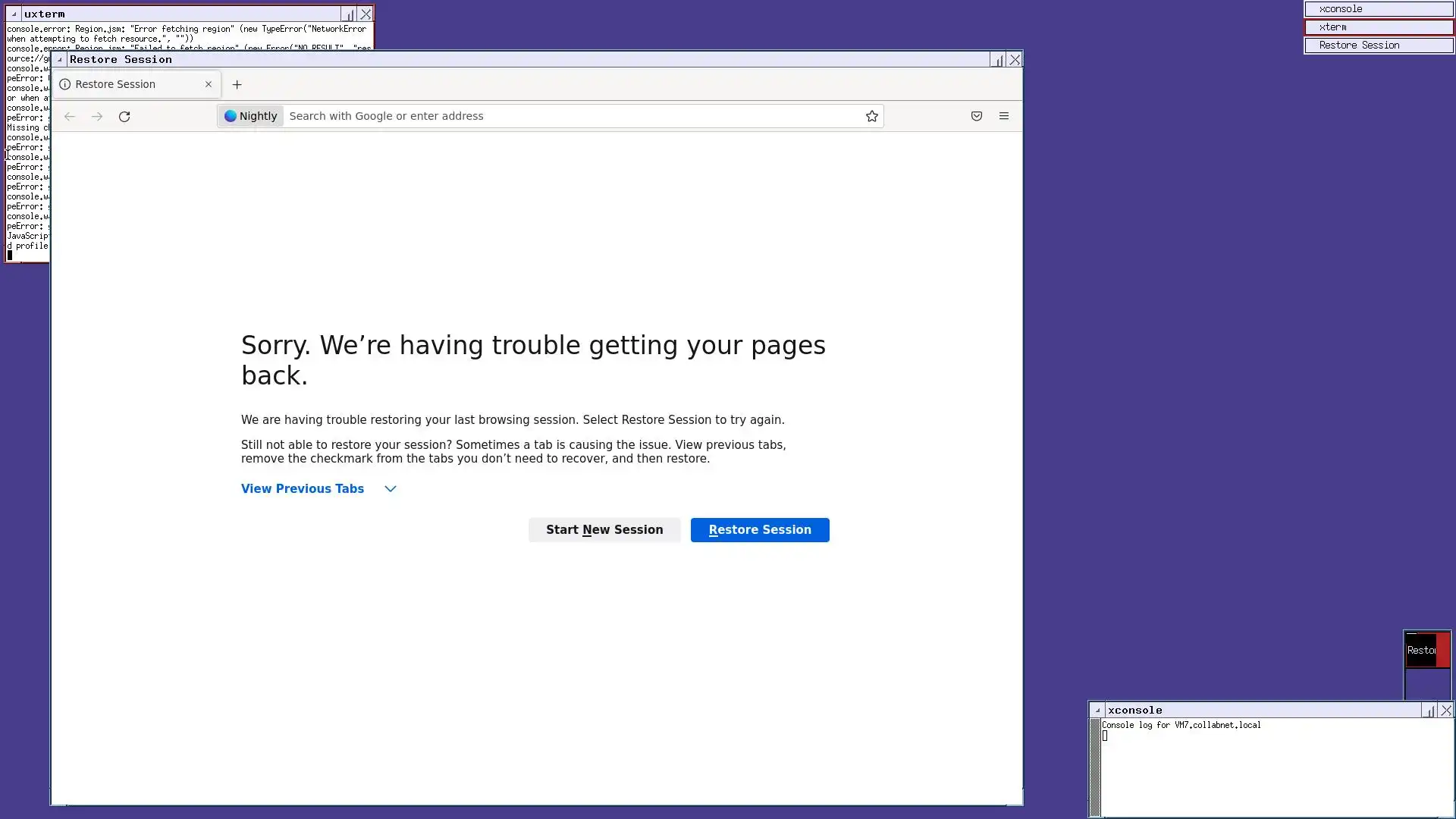Click the Nightly identity icon
The image size is (1456, 819).
251,116
